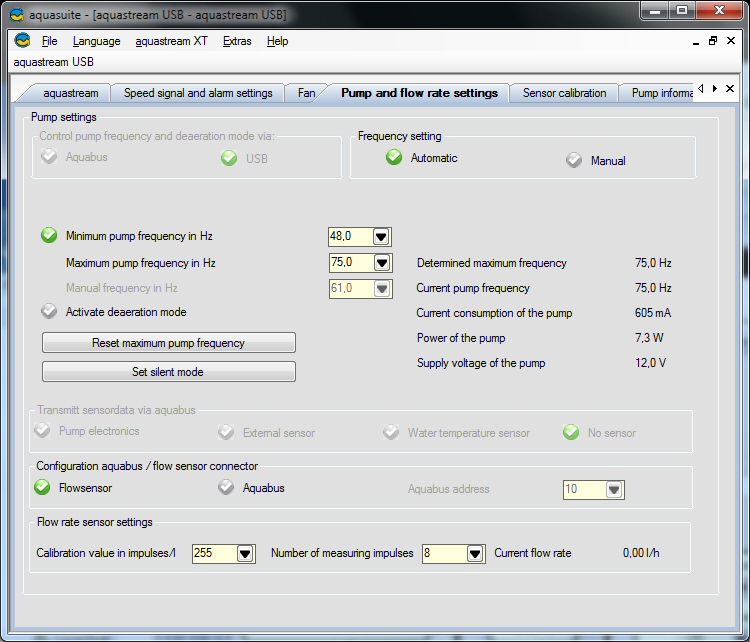Switch to Speed signal and alarm settings tab

(x=198, y=93)
